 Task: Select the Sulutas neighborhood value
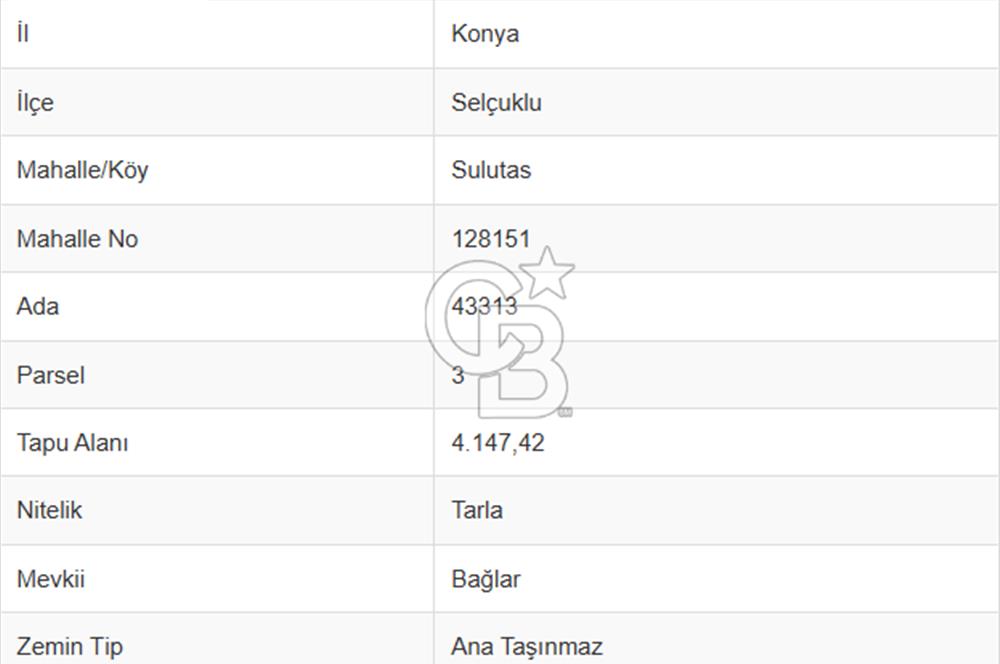(x=491, y=170)
